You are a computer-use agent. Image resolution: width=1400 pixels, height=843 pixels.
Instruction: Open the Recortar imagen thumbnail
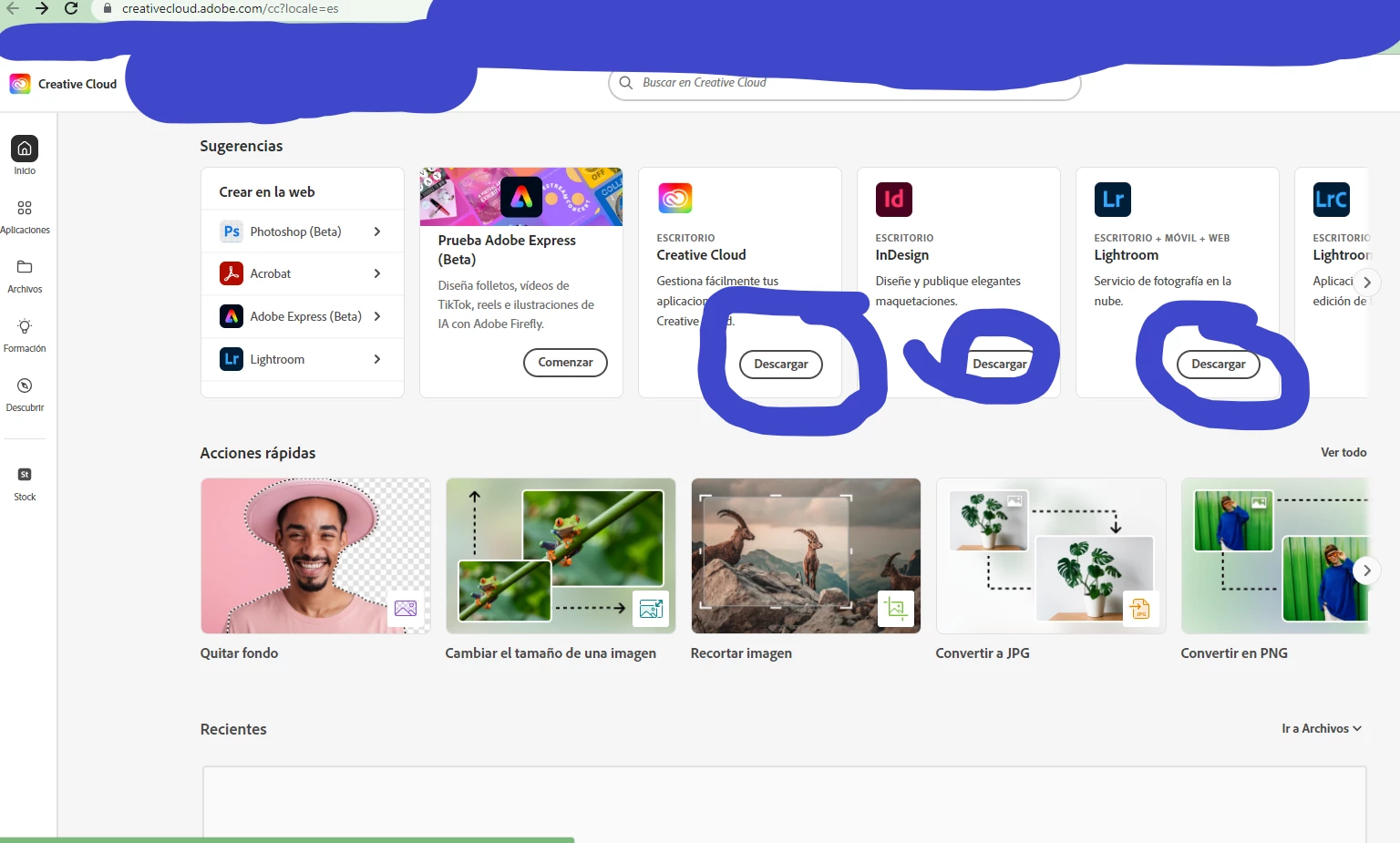click(806, 556)
